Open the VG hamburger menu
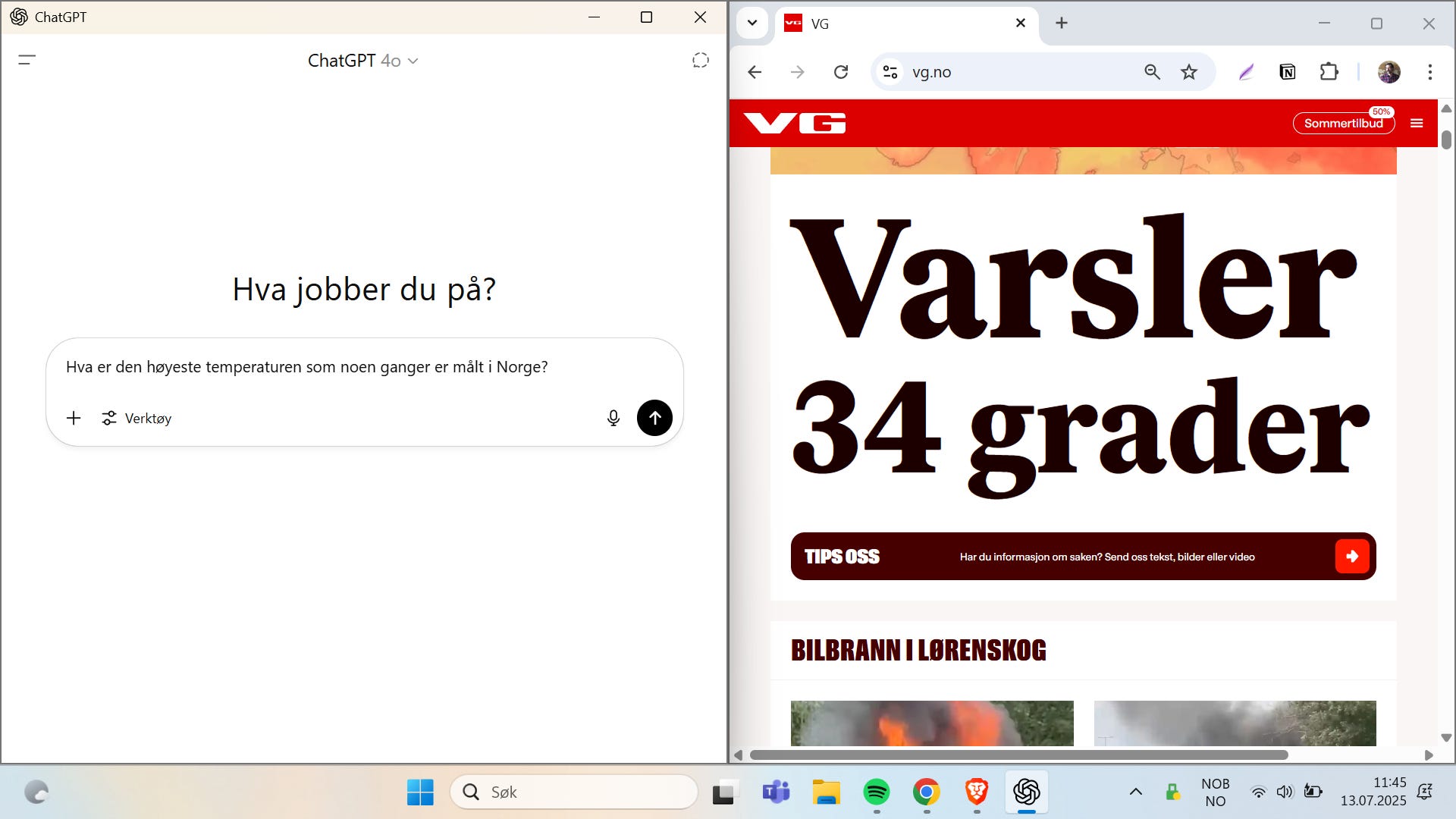This screenshot has width=1456, height=819. tap(1417, 124)
